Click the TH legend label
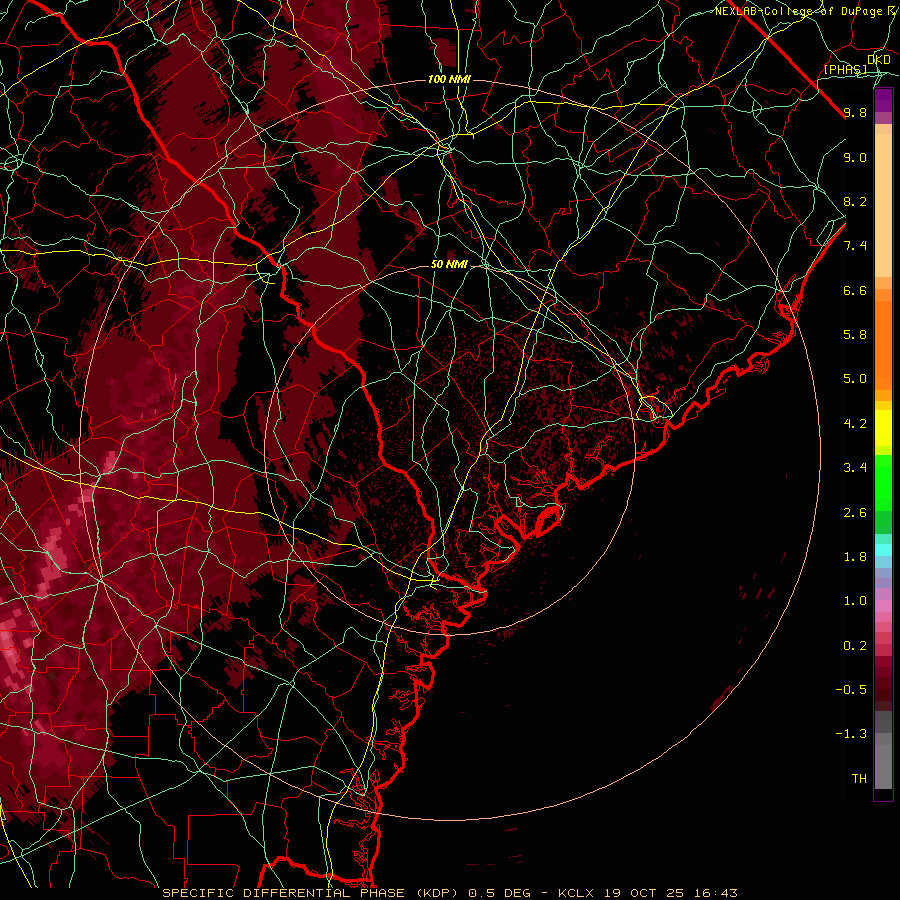Image resolution: width=900 pixels, height=900 pixels. [859, 779]
